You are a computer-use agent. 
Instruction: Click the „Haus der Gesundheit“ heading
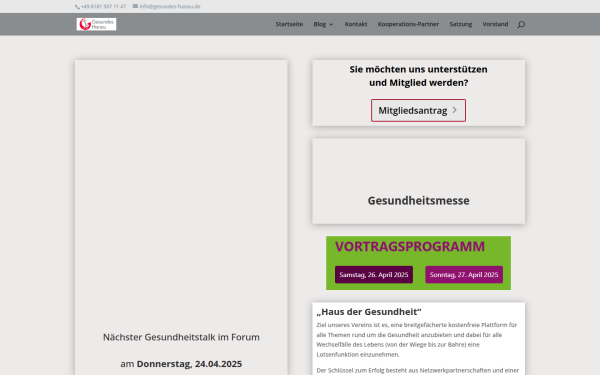click(369, 312)
